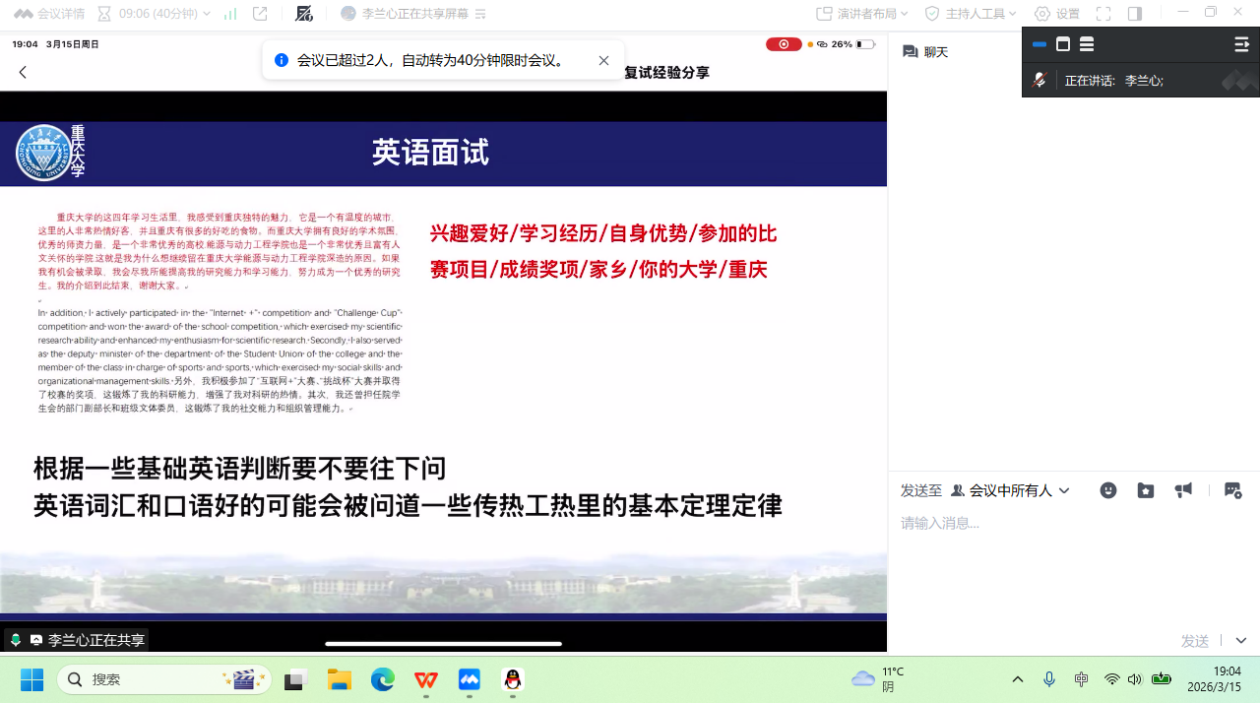This screenshot has width=1260, height=703.
Task: Dismiss the 40-minute limit notification
Action: click(604, 60)
